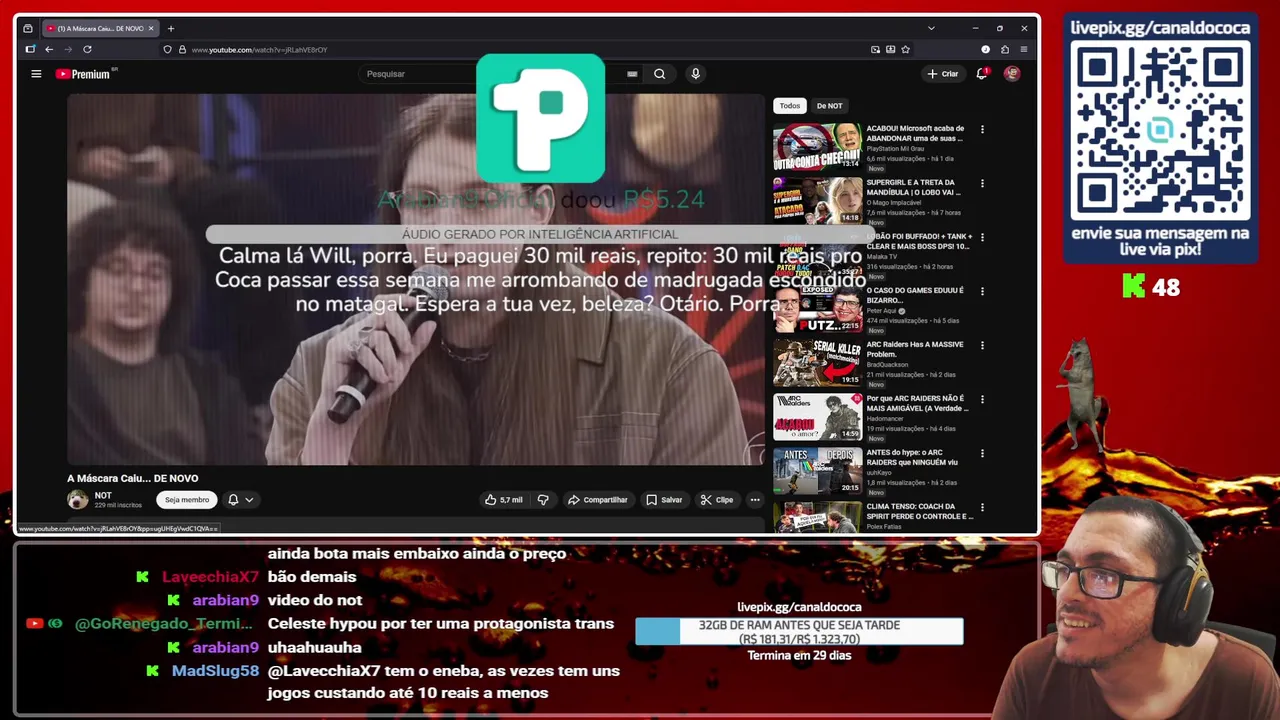Click chat message video do not

[315, 600]
